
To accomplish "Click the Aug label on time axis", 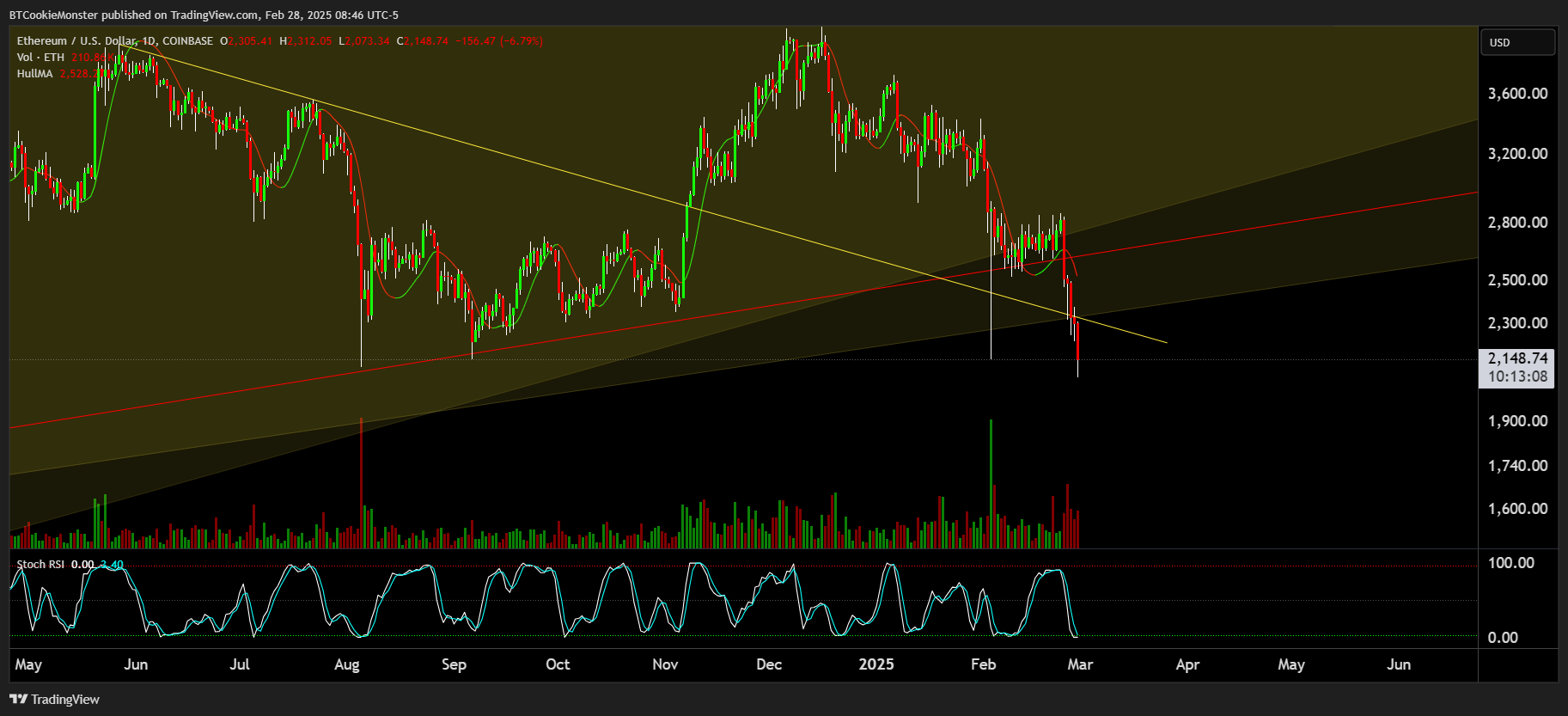I will tap(347, 664).
